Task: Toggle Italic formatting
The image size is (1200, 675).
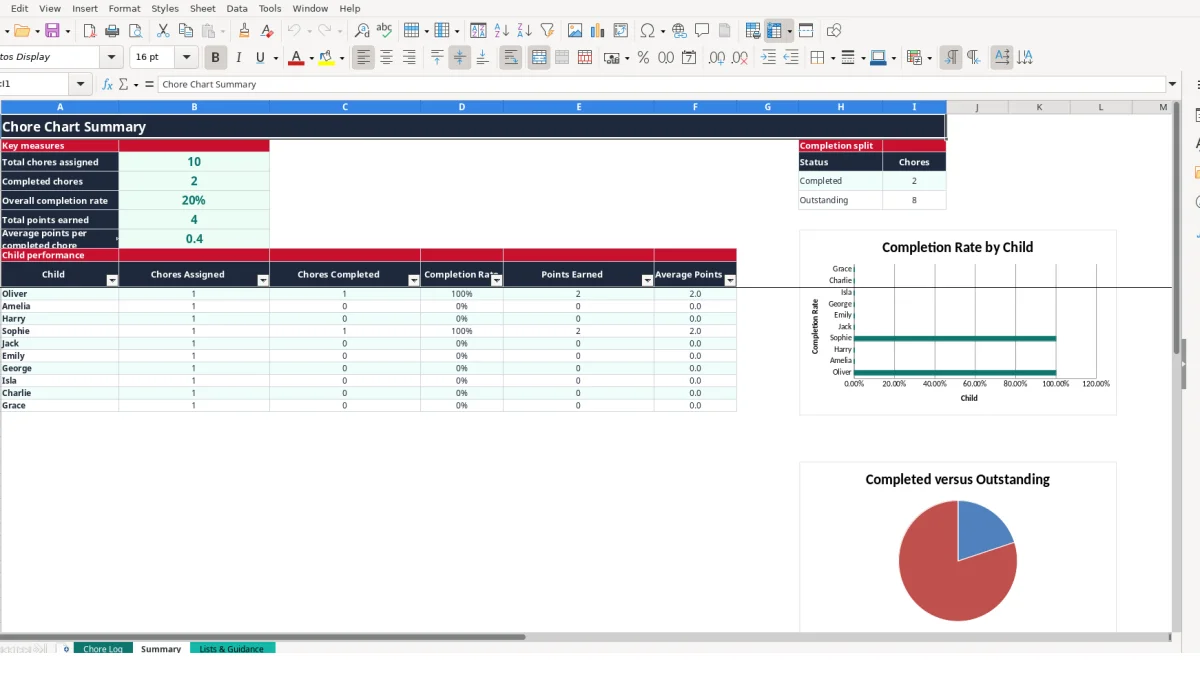Action: click(238, 58)
